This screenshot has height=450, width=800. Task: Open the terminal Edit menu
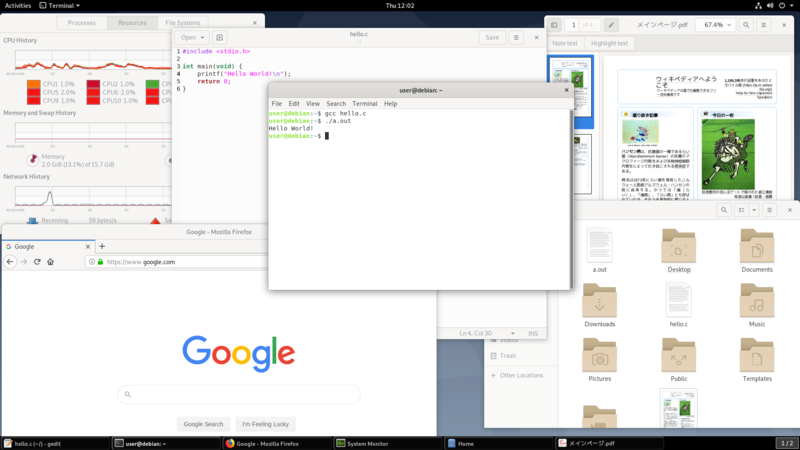coord(294,104)
